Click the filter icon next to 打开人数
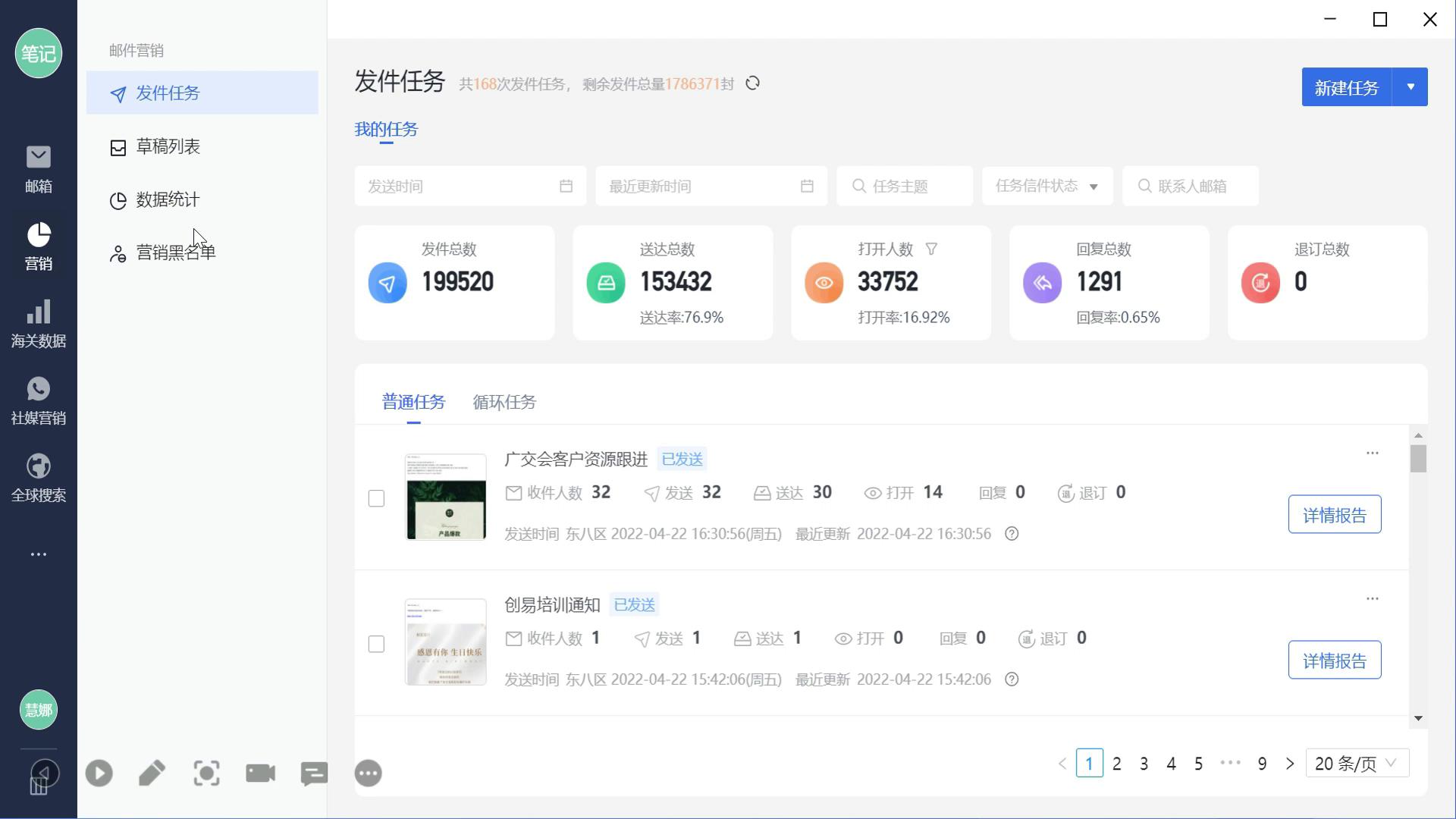This screenshot has width=1456, height=819. (931, 249)
